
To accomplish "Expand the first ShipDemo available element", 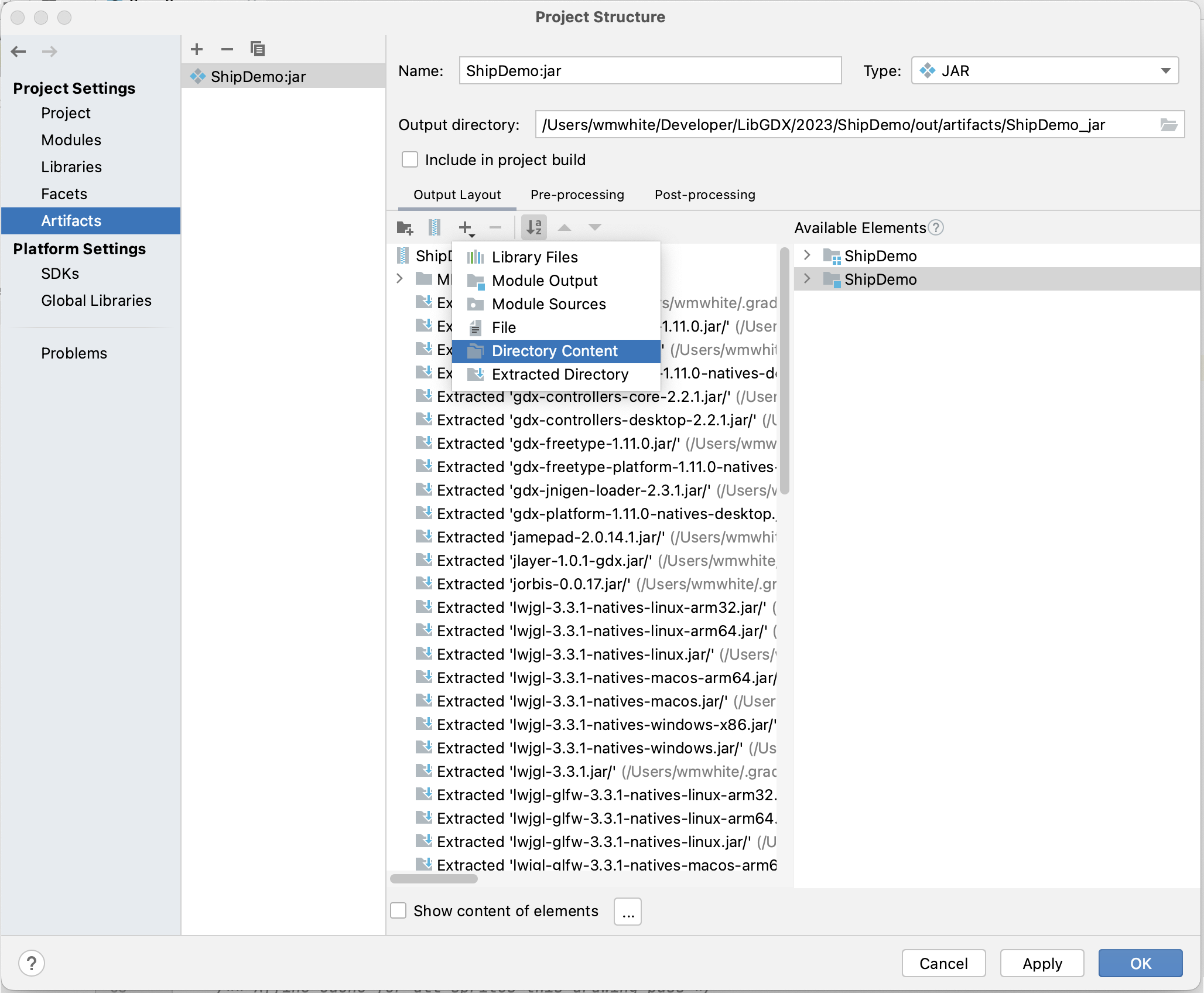I will pos(807,255).
